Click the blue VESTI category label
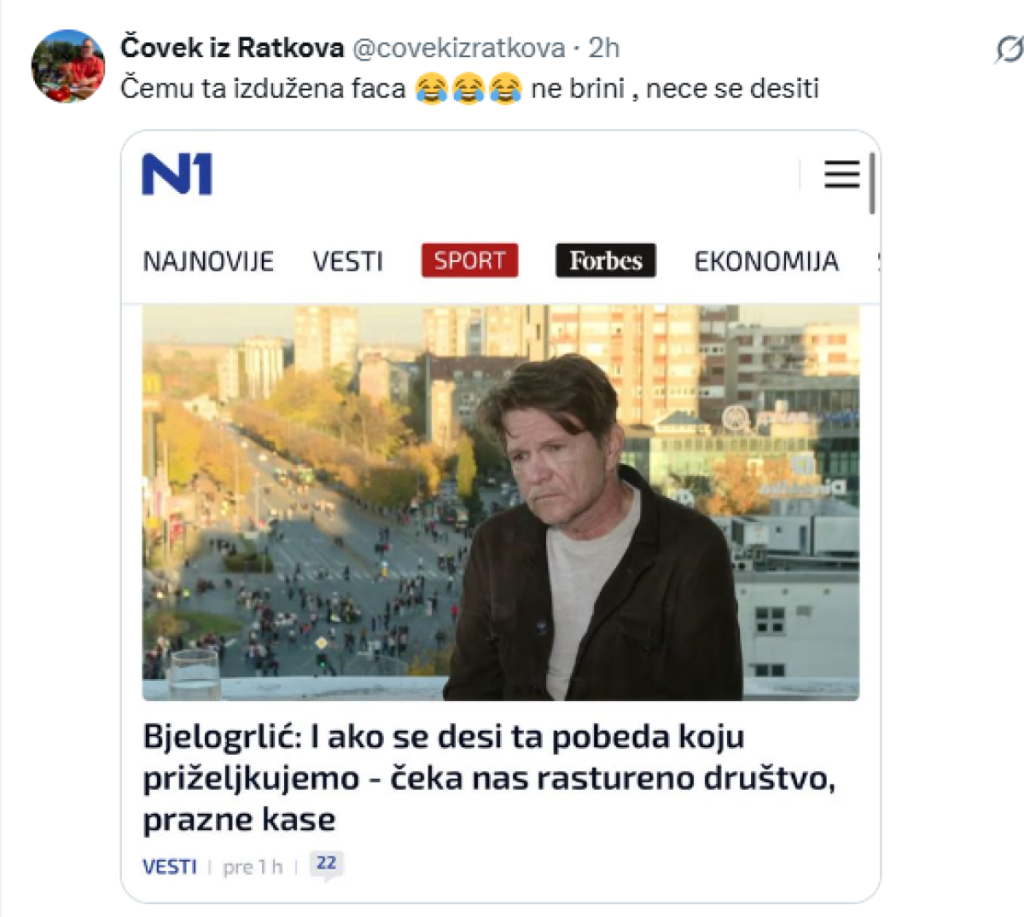 pyautogui.click(x=170, y=867)
